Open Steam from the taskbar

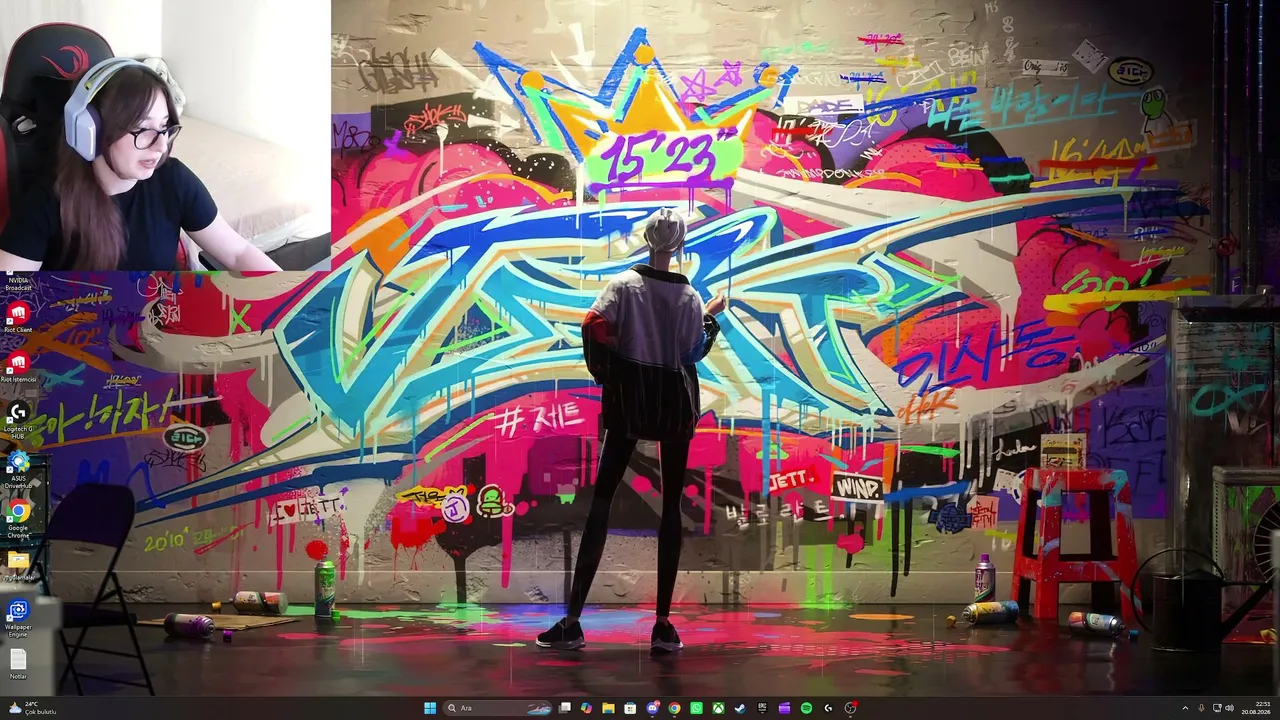pyautogui.click(x=740, y=708)
